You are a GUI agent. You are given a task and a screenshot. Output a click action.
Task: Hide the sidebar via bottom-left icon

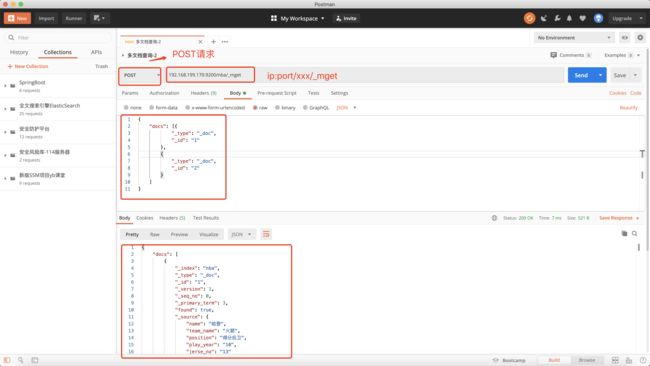point(7,360)
